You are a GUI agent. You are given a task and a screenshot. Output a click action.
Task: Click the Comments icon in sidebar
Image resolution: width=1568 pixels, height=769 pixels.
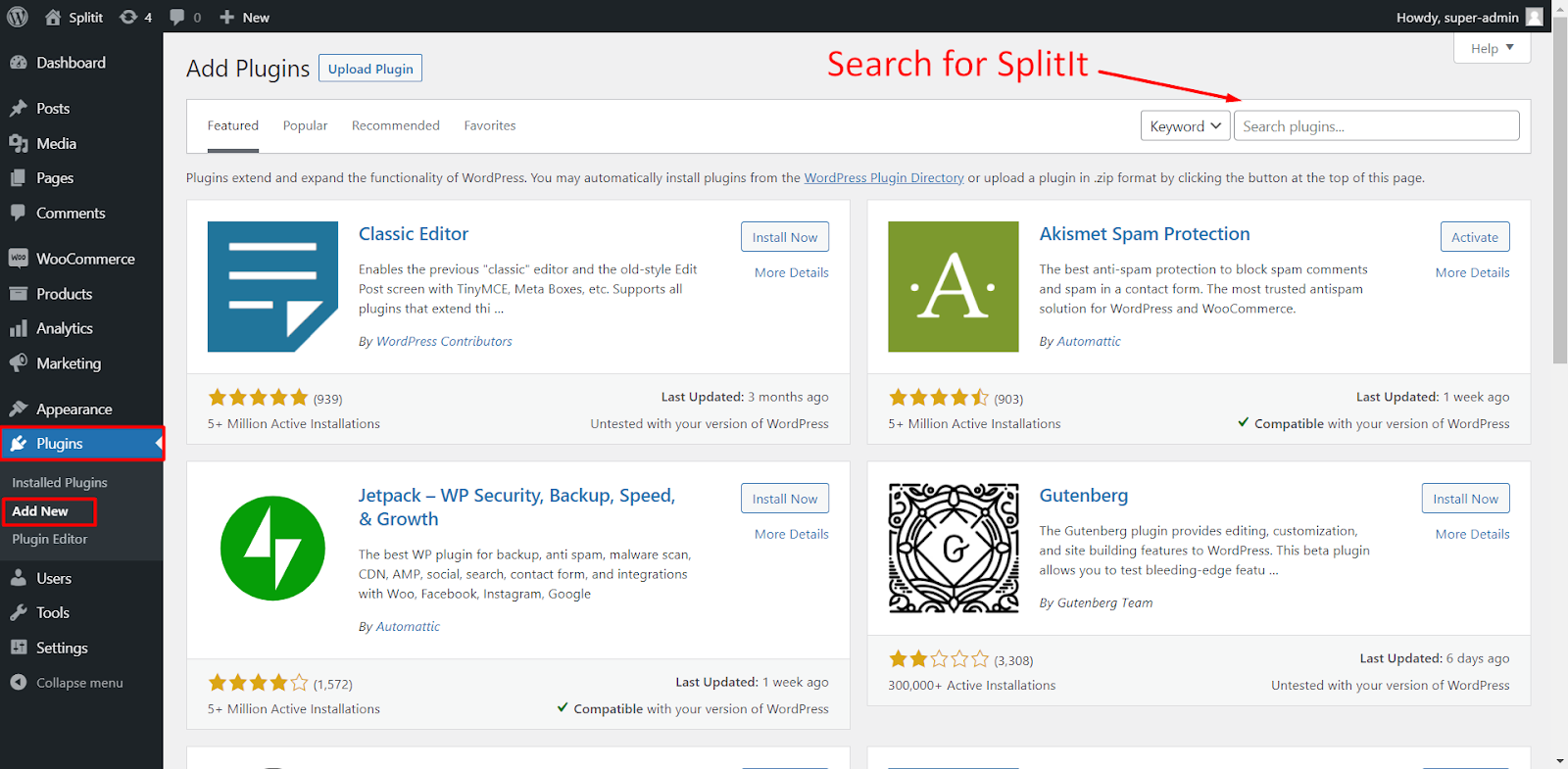click(x=18, y=213)
